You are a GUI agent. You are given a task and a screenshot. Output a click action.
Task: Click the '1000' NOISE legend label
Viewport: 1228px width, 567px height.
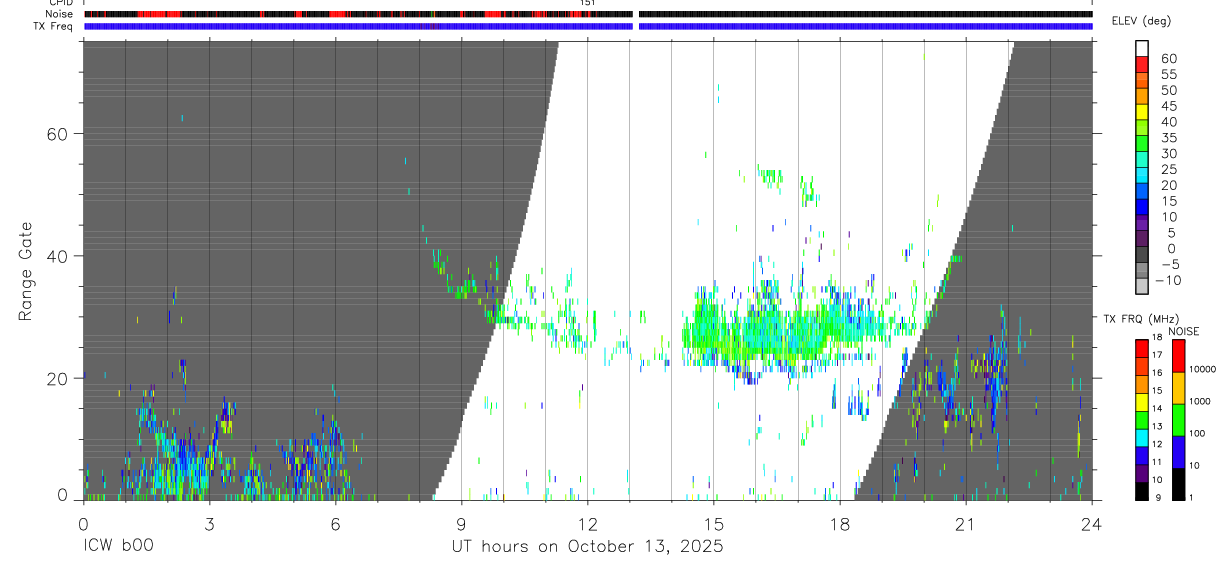click(1199, 402)
